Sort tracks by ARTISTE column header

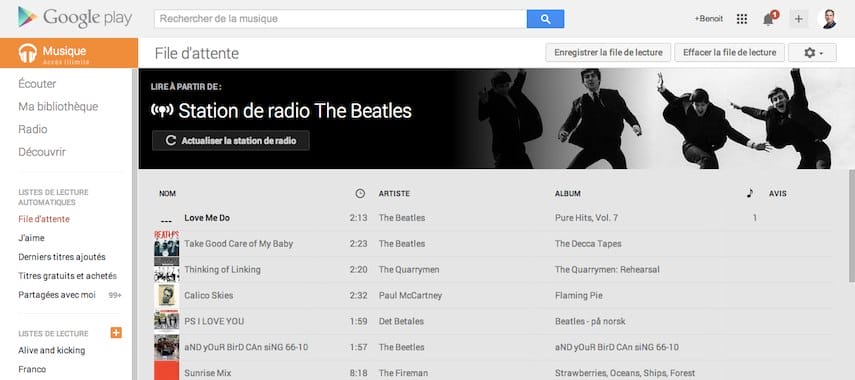pyautogui.click(x=394, y=194)
